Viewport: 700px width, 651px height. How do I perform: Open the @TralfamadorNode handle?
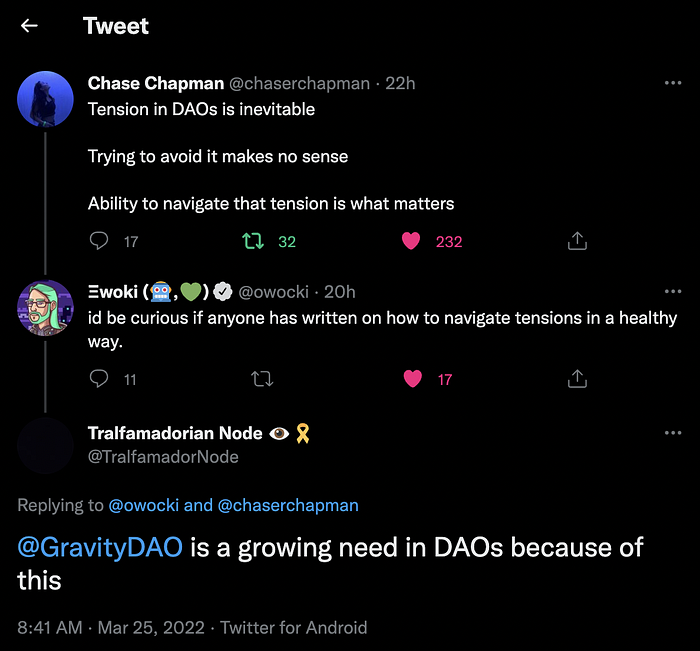[x=163, y=457]
